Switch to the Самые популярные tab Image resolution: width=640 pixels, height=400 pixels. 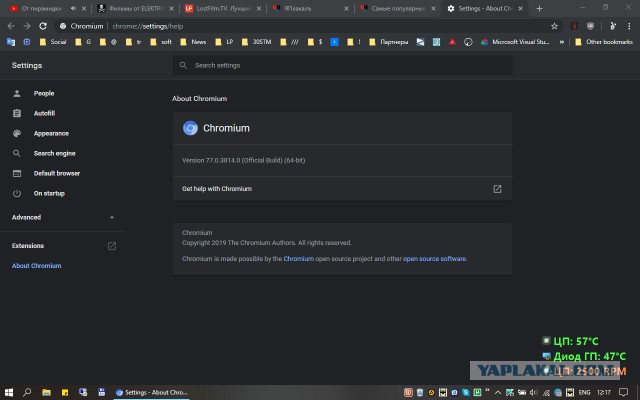(x=398, y=8)
